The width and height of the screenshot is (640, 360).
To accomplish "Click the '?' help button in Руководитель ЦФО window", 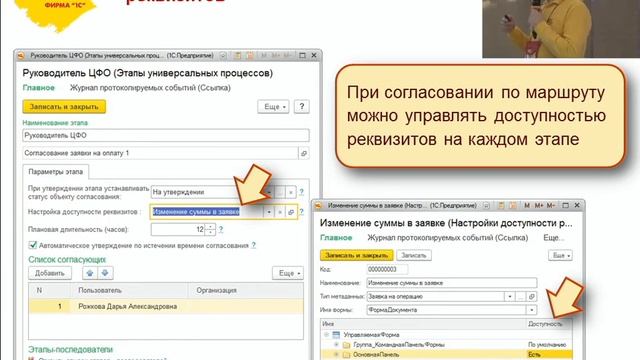I will pos(302,107).
